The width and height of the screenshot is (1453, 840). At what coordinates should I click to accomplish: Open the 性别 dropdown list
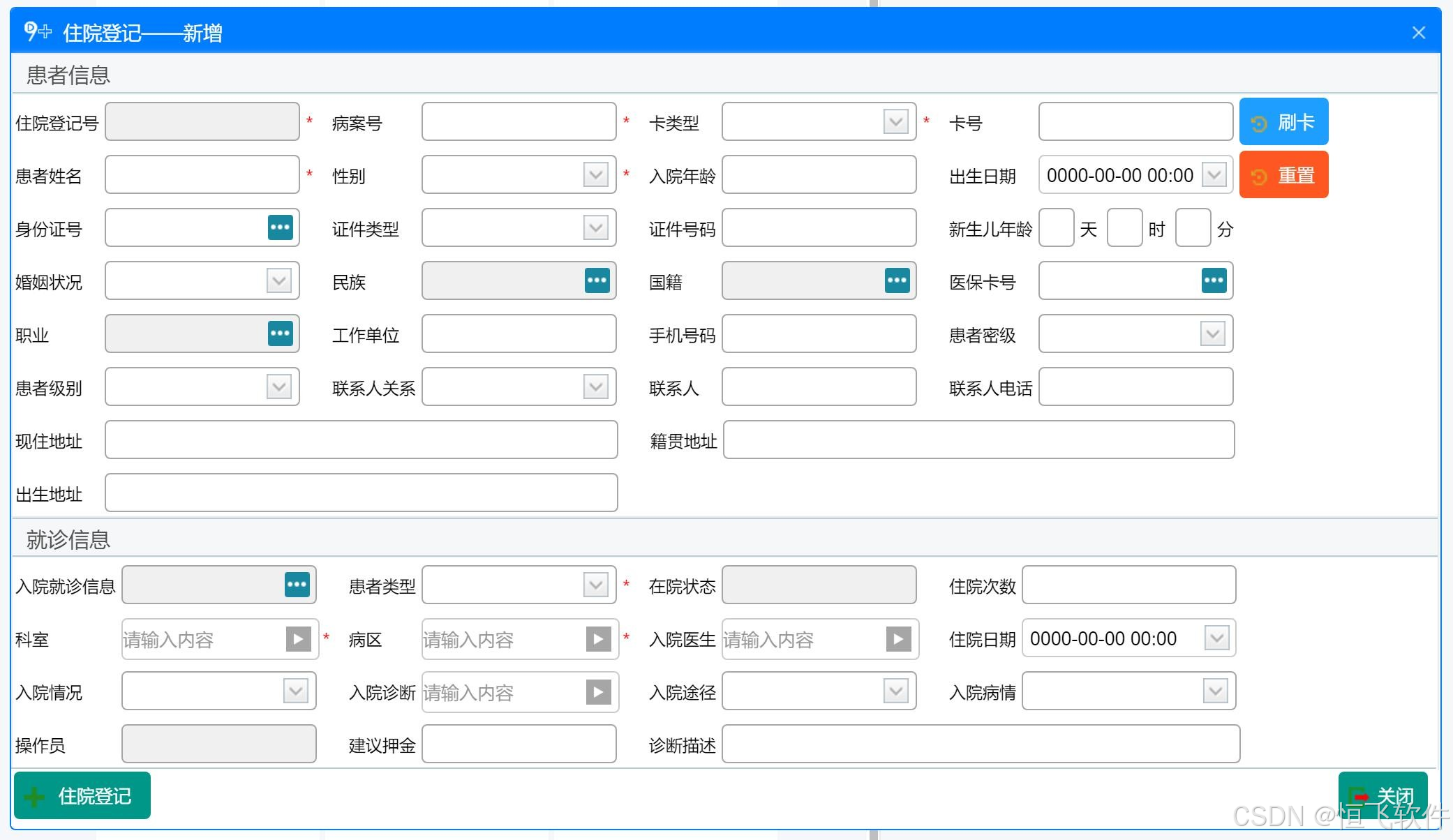click(x=595, y=174)
